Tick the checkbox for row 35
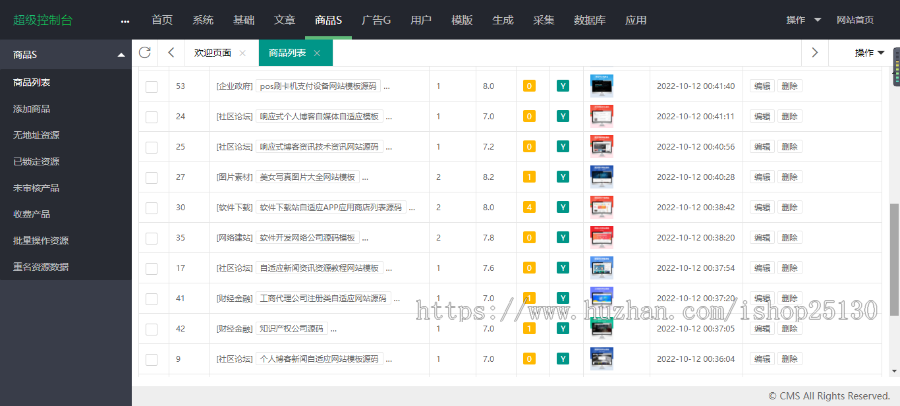Screen dimensions: 900x406 pyautogui.click(x=152, y=238)
